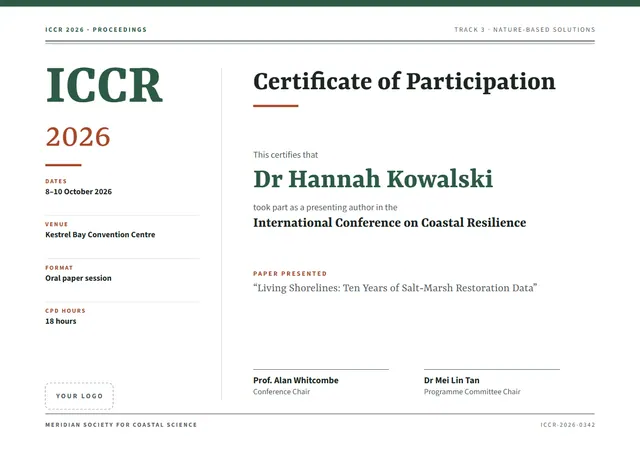Click the recipient name 'Dr Hannah Kowalski'
Viewport: 640px width, 453px height.
pyautogui.click(x=373, y=179)
